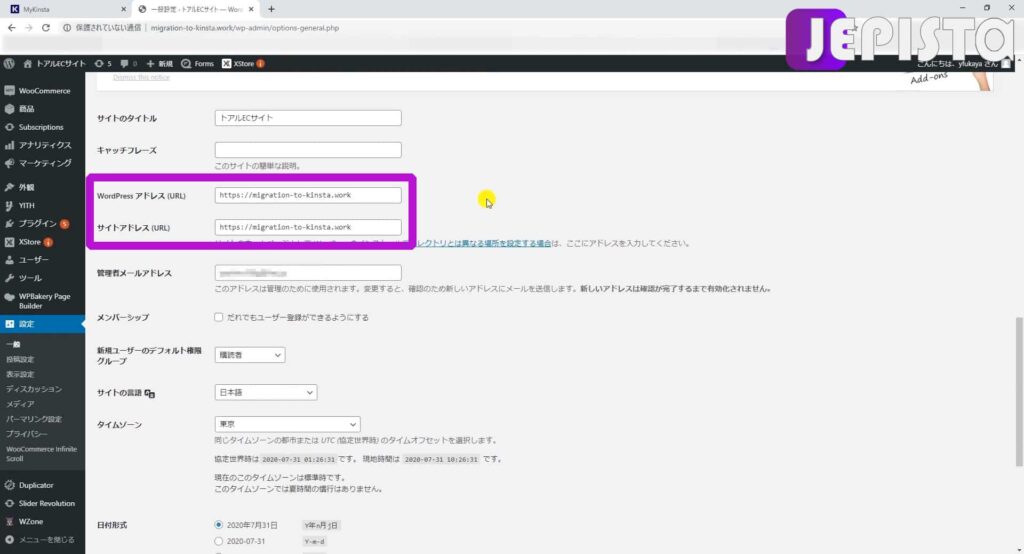Click the browser forward arrow

(28, 27)
